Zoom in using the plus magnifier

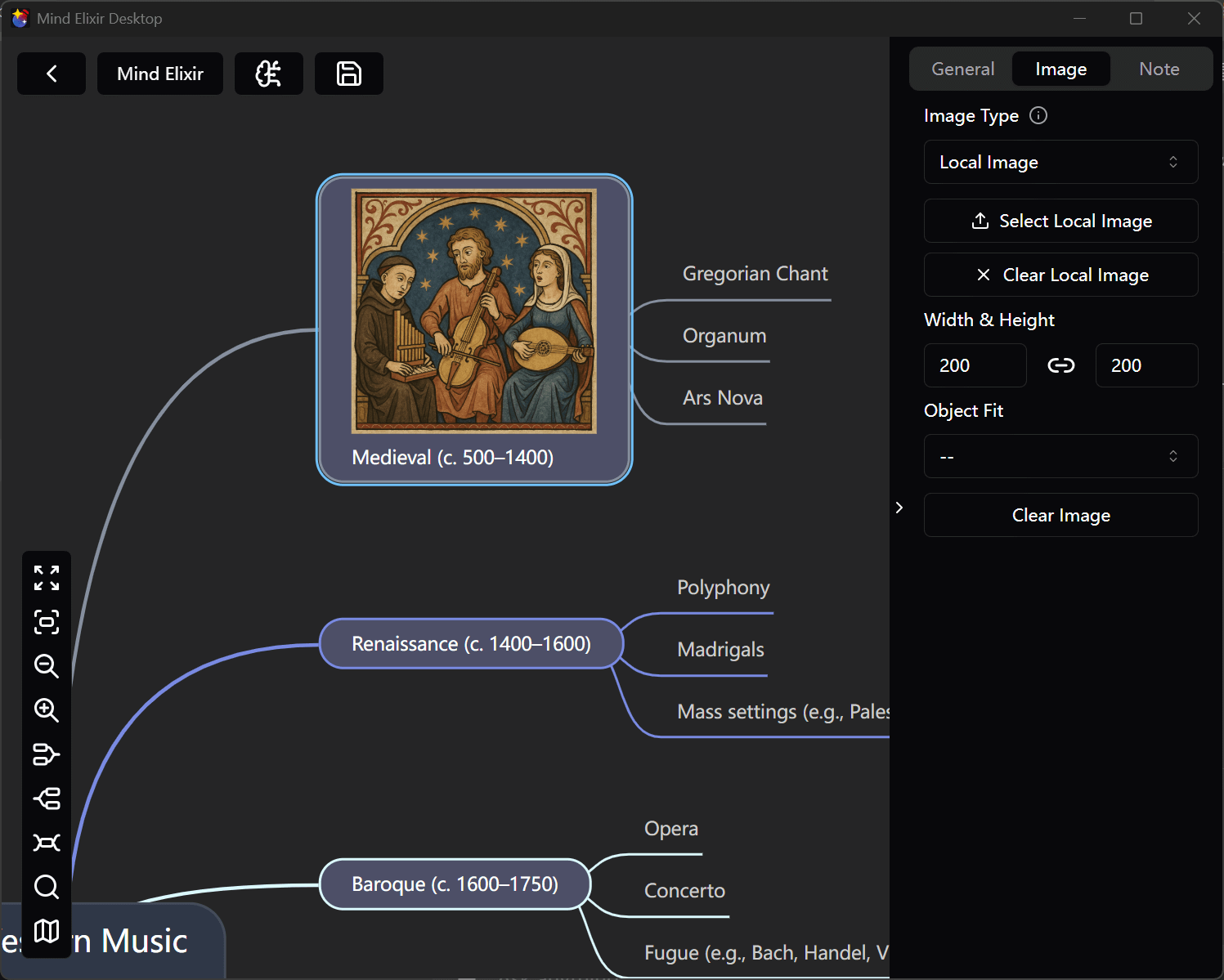pos(47,710)
